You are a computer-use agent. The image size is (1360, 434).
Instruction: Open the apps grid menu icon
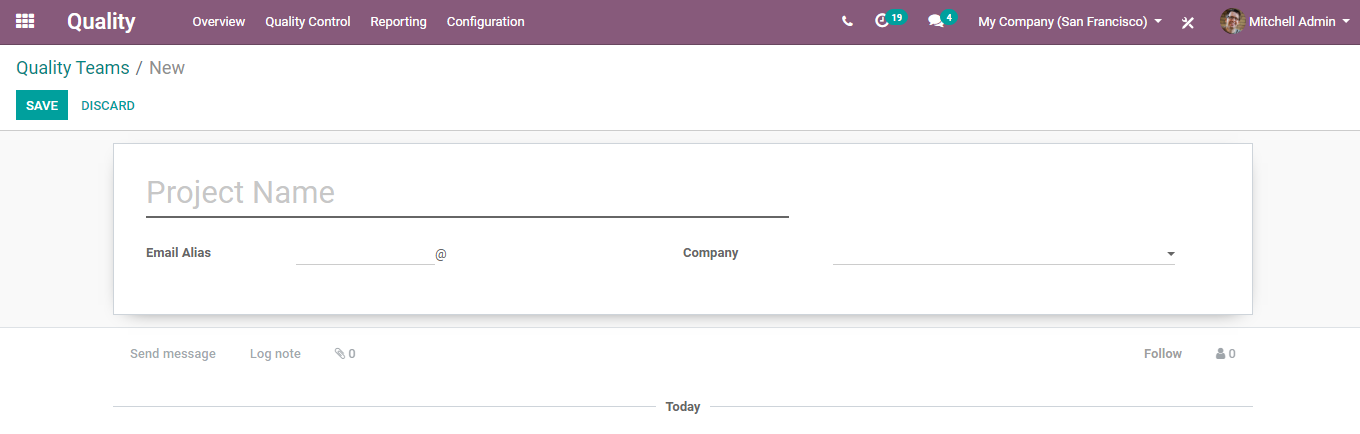(25, 21)
